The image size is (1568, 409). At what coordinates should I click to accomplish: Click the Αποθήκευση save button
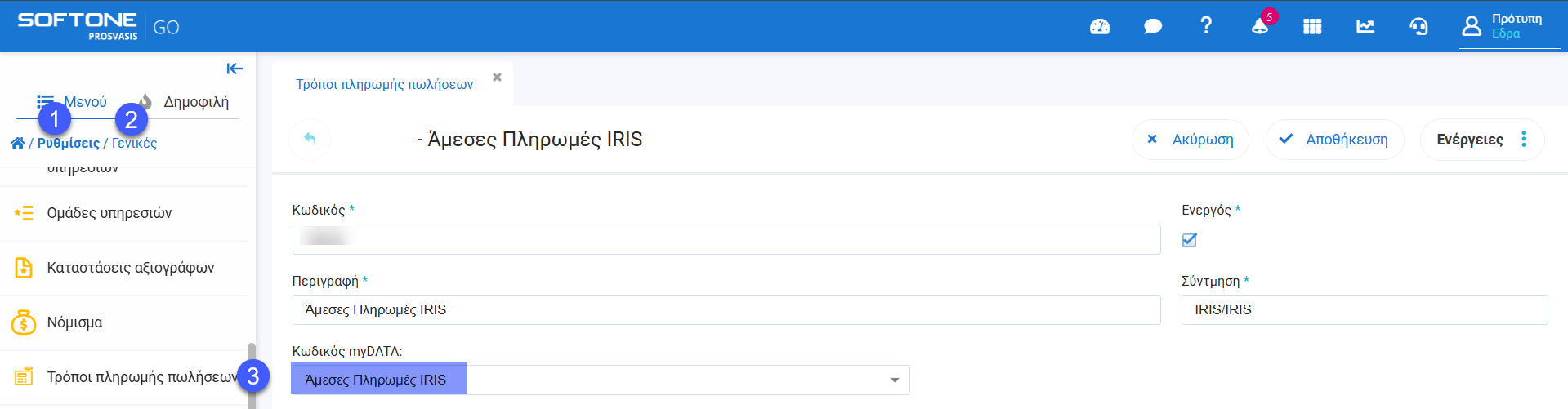1334,140
